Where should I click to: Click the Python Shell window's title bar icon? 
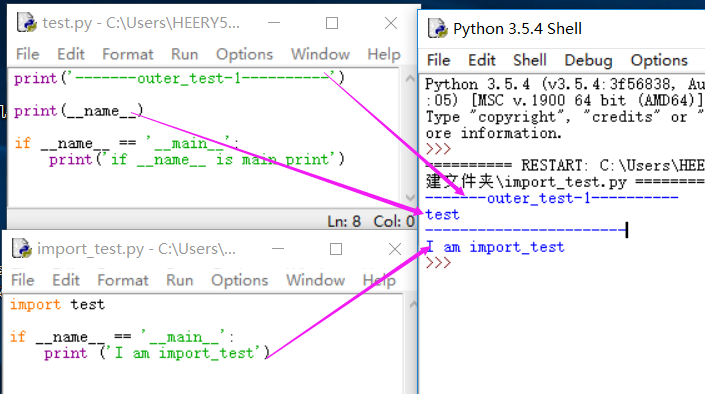point(437,28)
